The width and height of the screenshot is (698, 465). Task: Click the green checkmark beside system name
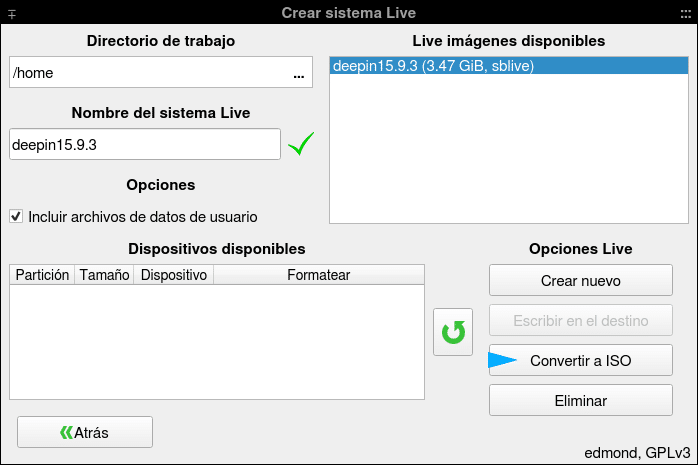coord(301,144)
